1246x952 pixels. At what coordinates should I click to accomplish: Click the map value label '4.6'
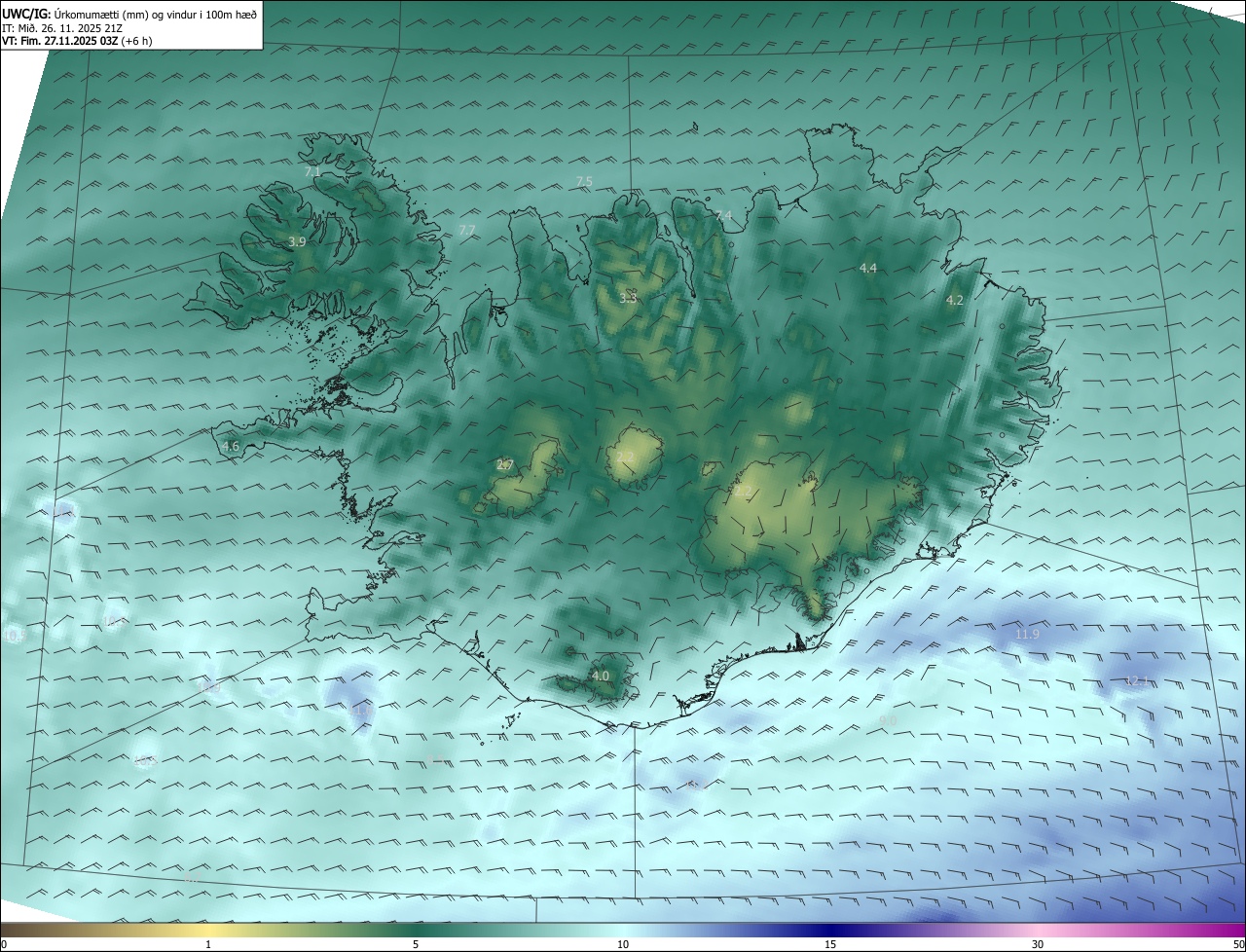pos(231,447)
